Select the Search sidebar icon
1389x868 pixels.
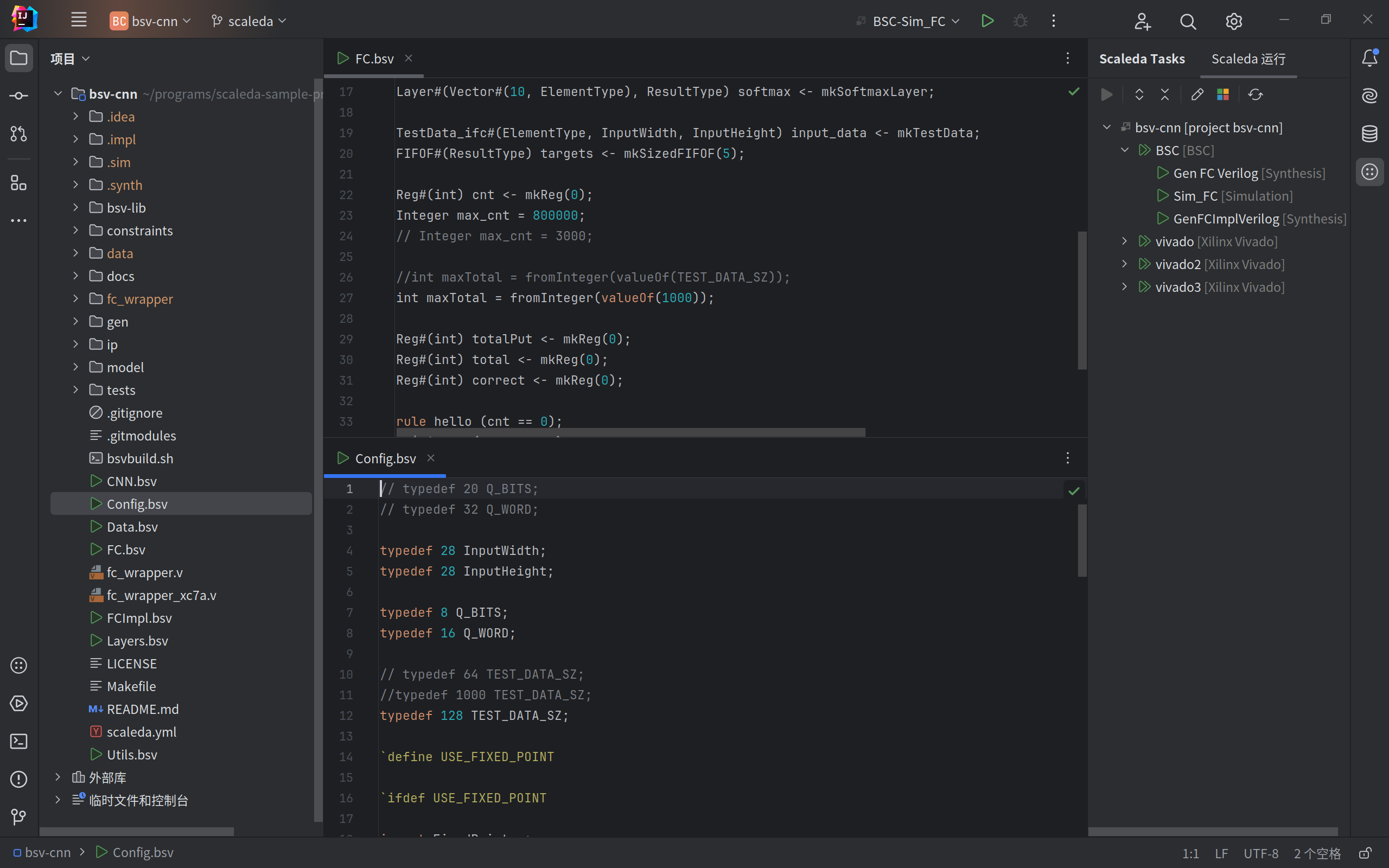pos(1189,21)
